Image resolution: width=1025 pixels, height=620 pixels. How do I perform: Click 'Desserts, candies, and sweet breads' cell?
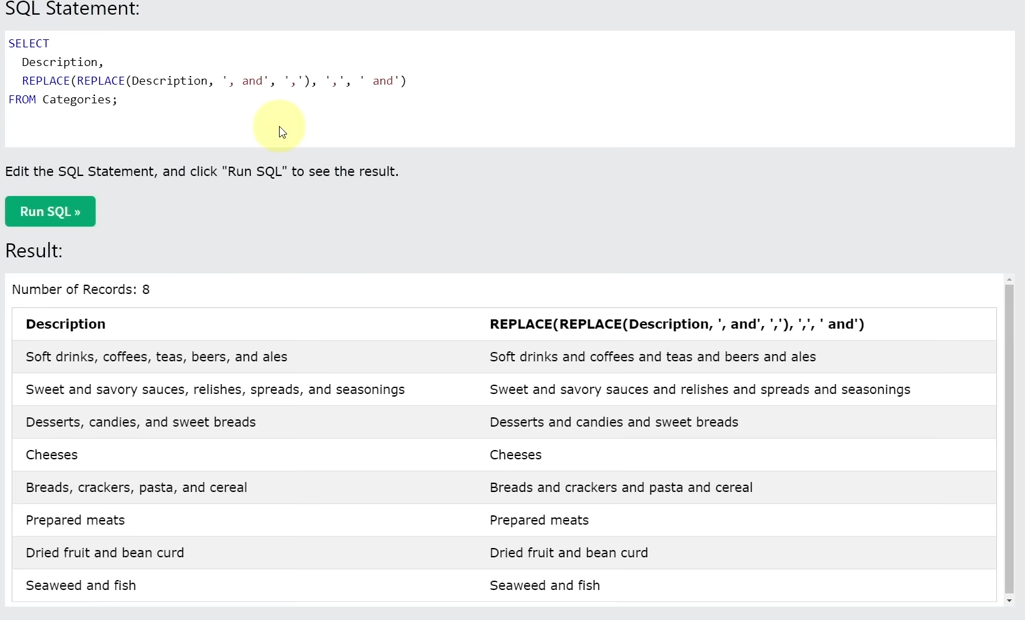click(141, 422)
